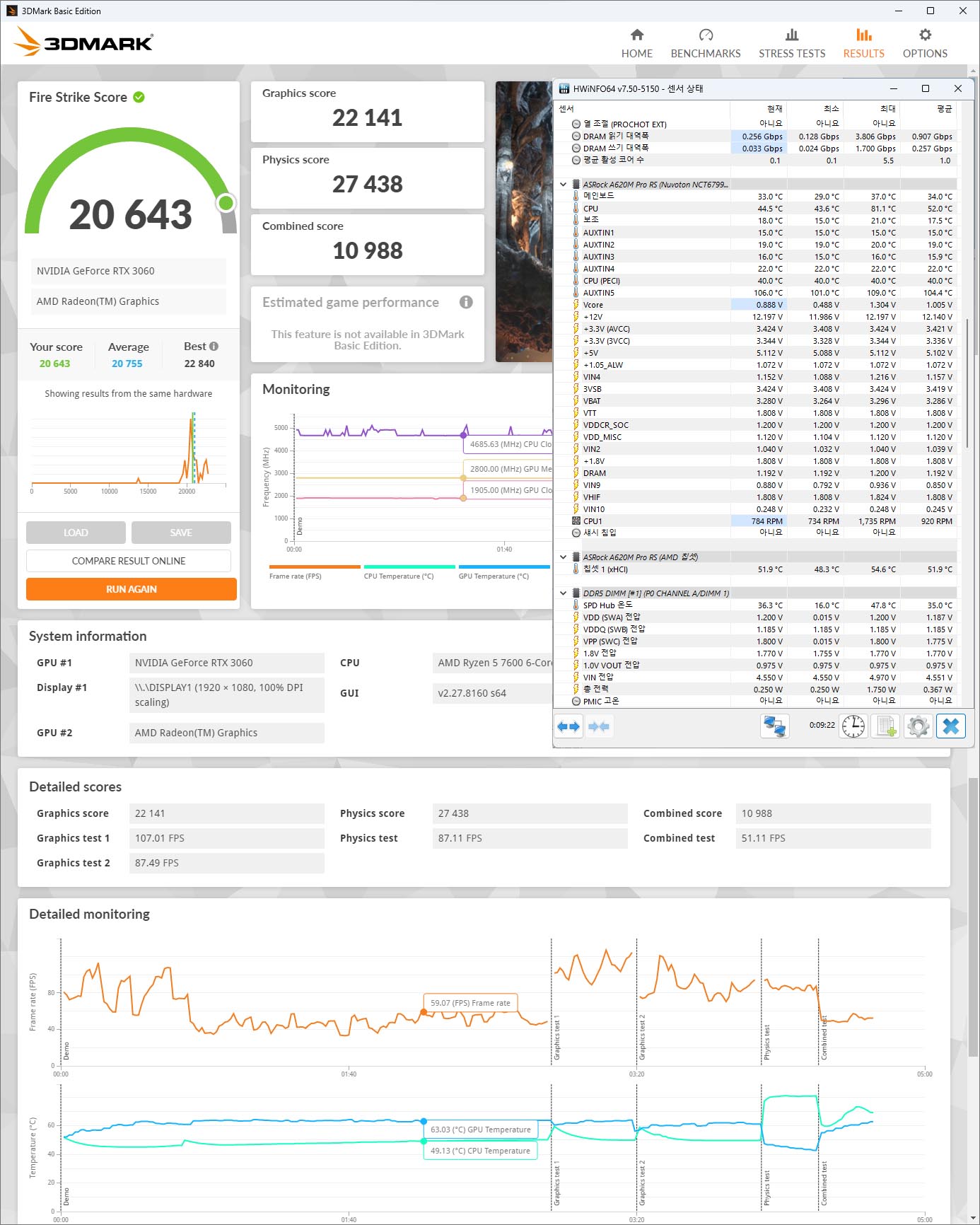Click the HWiNFO64 title bar app icon
Viewport: 980px width, 1225px height.
click(564, 88)
